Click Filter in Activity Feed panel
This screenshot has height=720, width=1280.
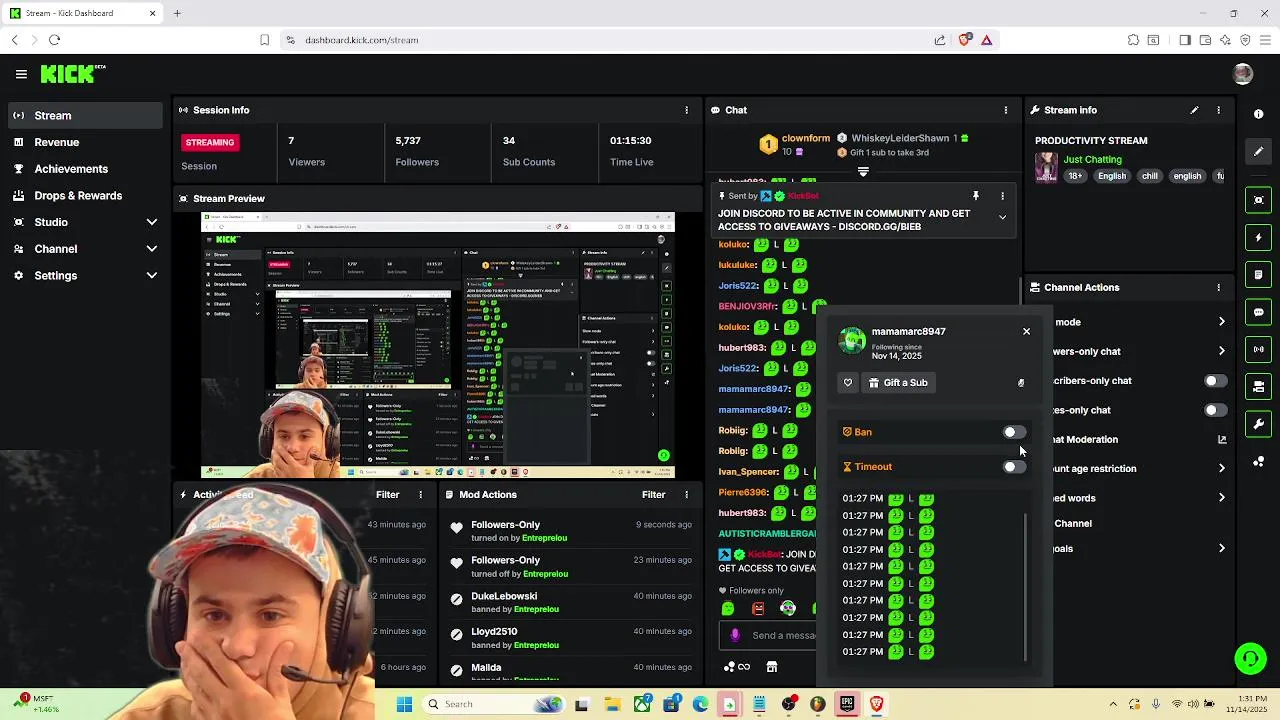point(387,494)
